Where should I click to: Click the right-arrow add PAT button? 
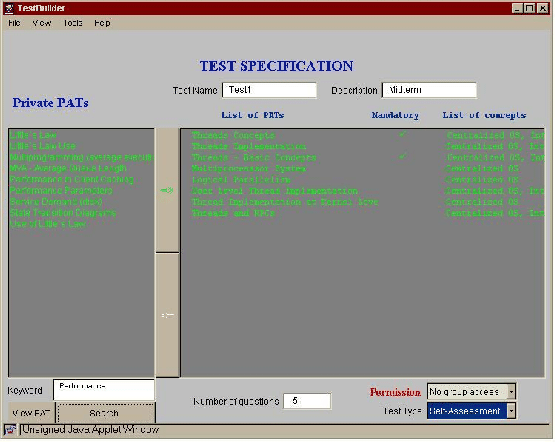tap(167, 190)
